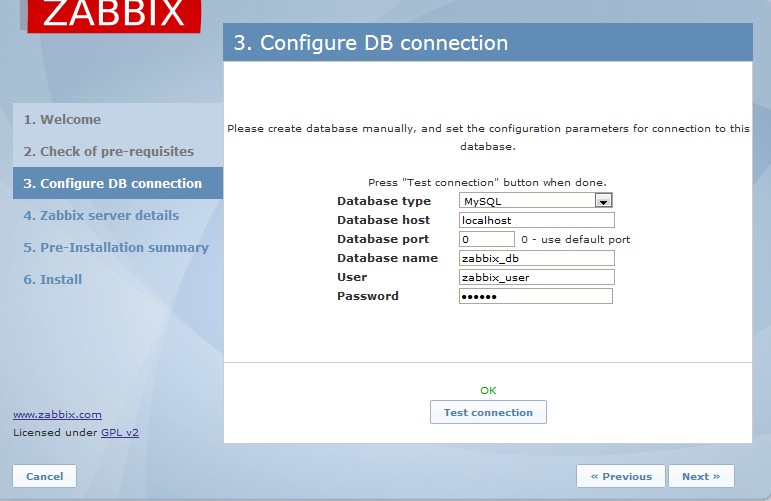Screen dimensions: 771x501
Task: Select step 3. Configure DB connection
Action: tap(118, 183)
